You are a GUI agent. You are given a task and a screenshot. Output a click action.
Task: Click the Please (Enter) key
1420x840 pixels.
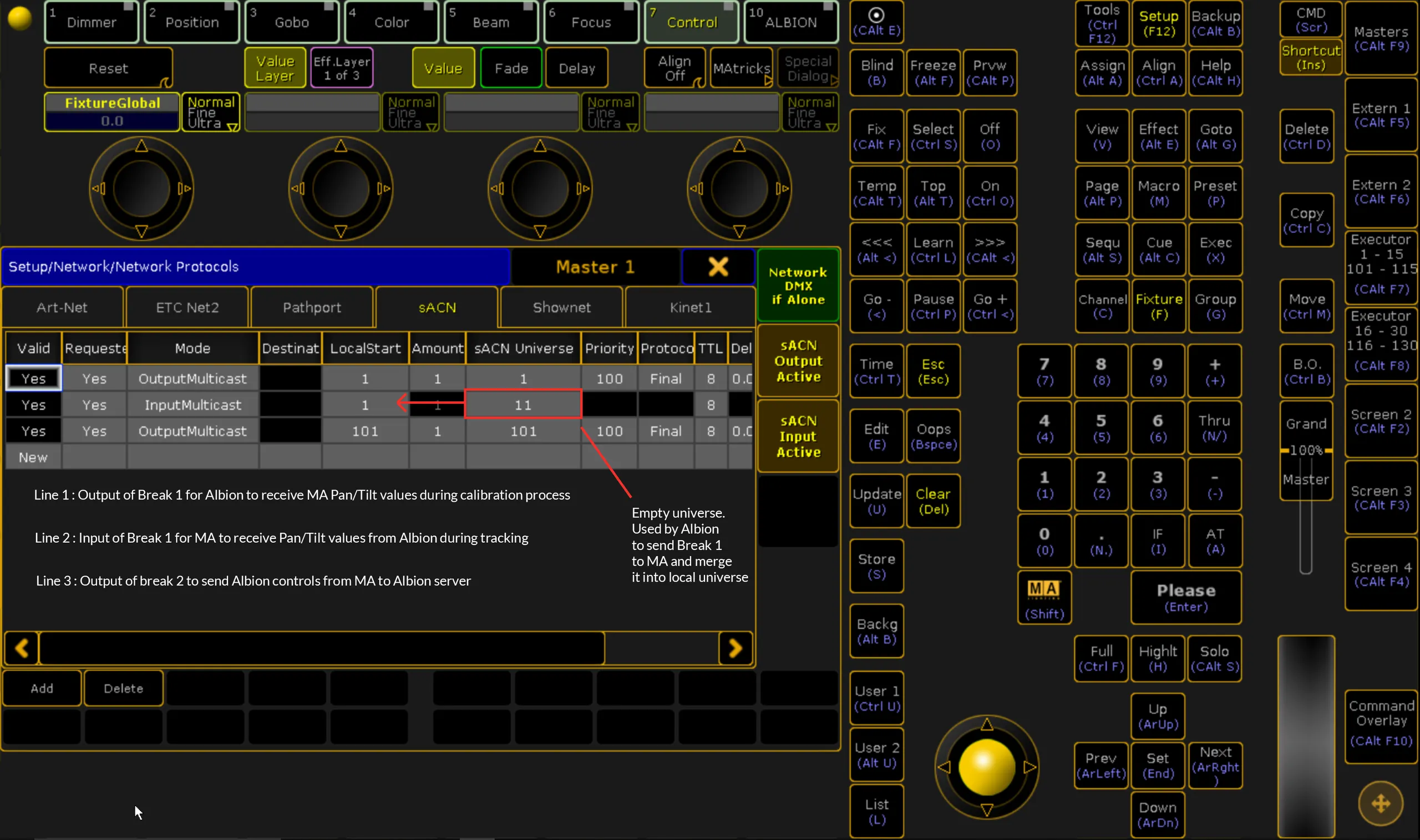tap(1185, 598)
